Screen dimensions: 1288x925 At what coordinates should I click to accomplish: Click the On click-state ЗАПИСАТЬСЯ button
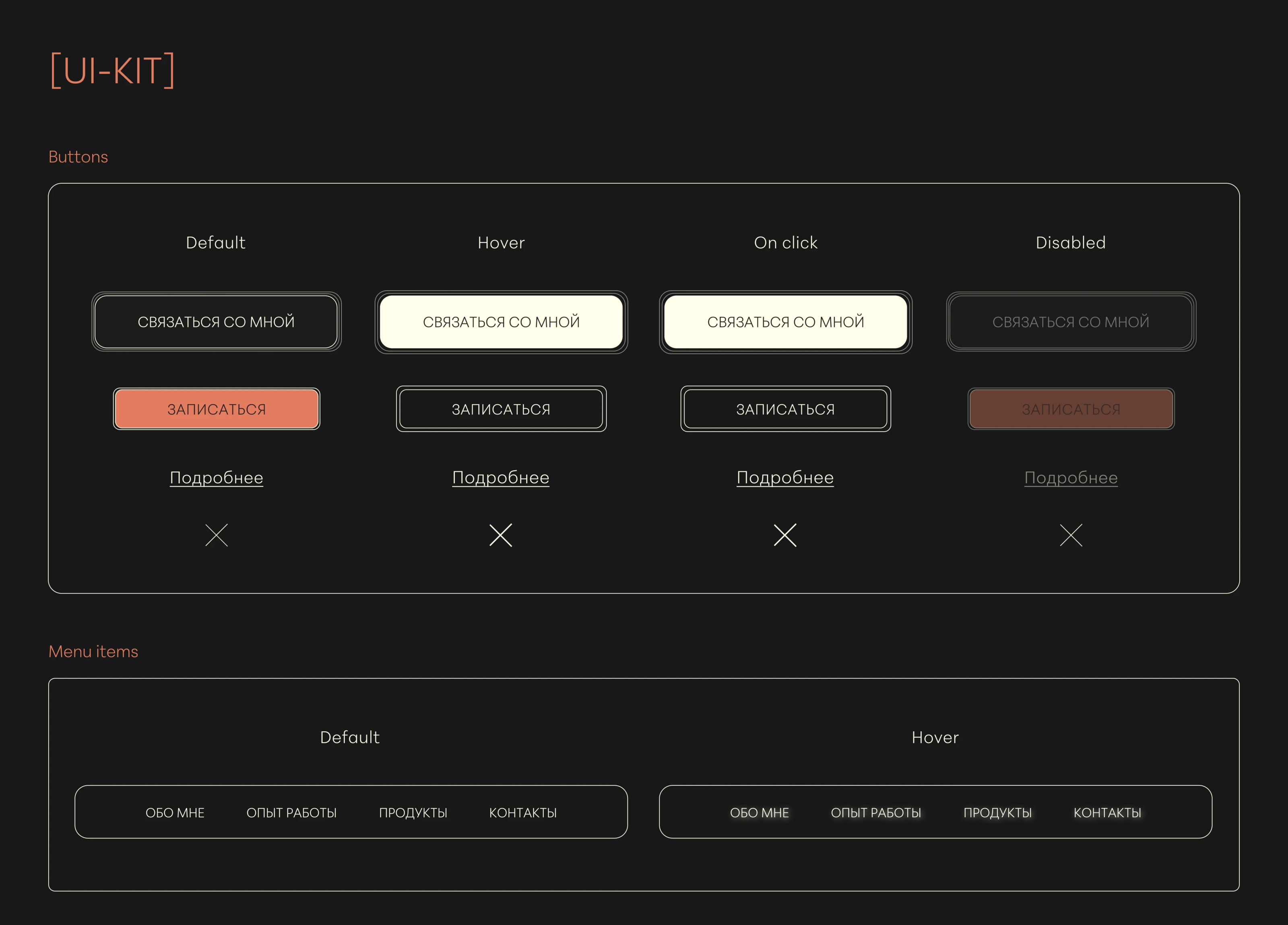pyautogui.click(x=785, y=409)
